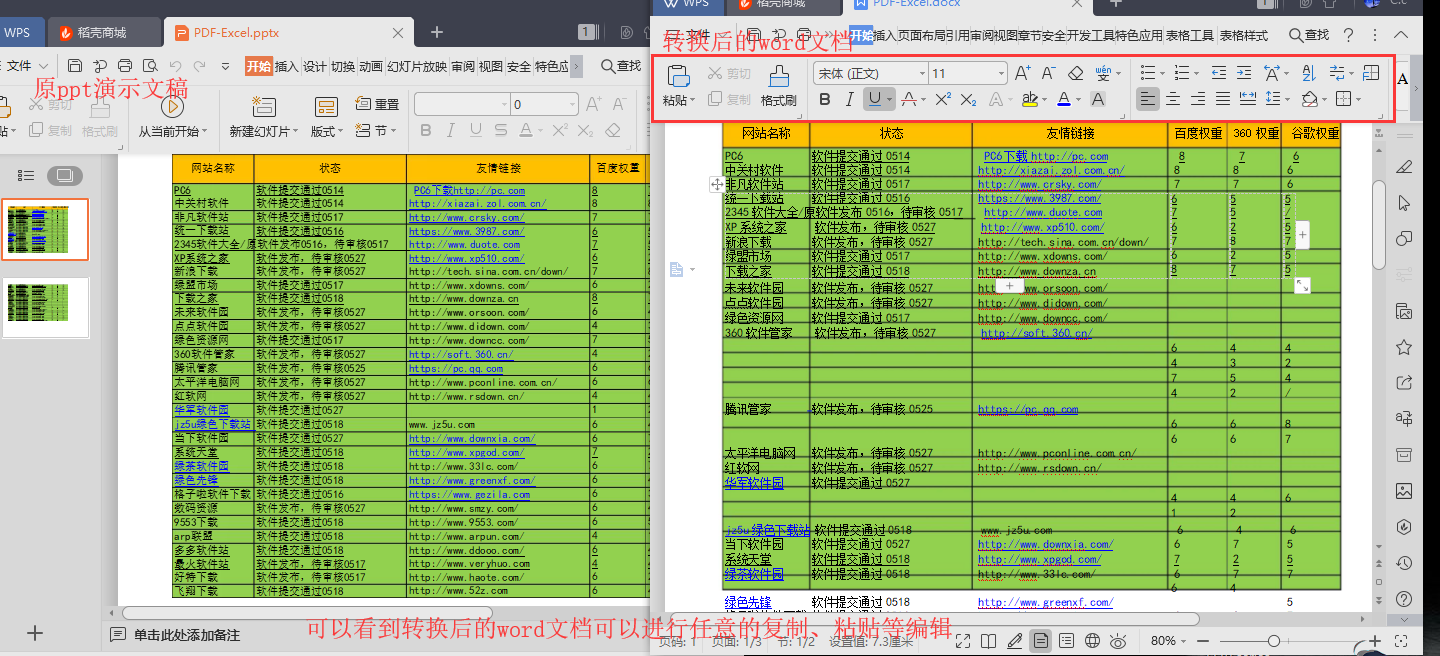Viewport: 1440px width, 656px height.
Task: Toggle center alignment in Word ribbon
Action: pos(1173,99)
